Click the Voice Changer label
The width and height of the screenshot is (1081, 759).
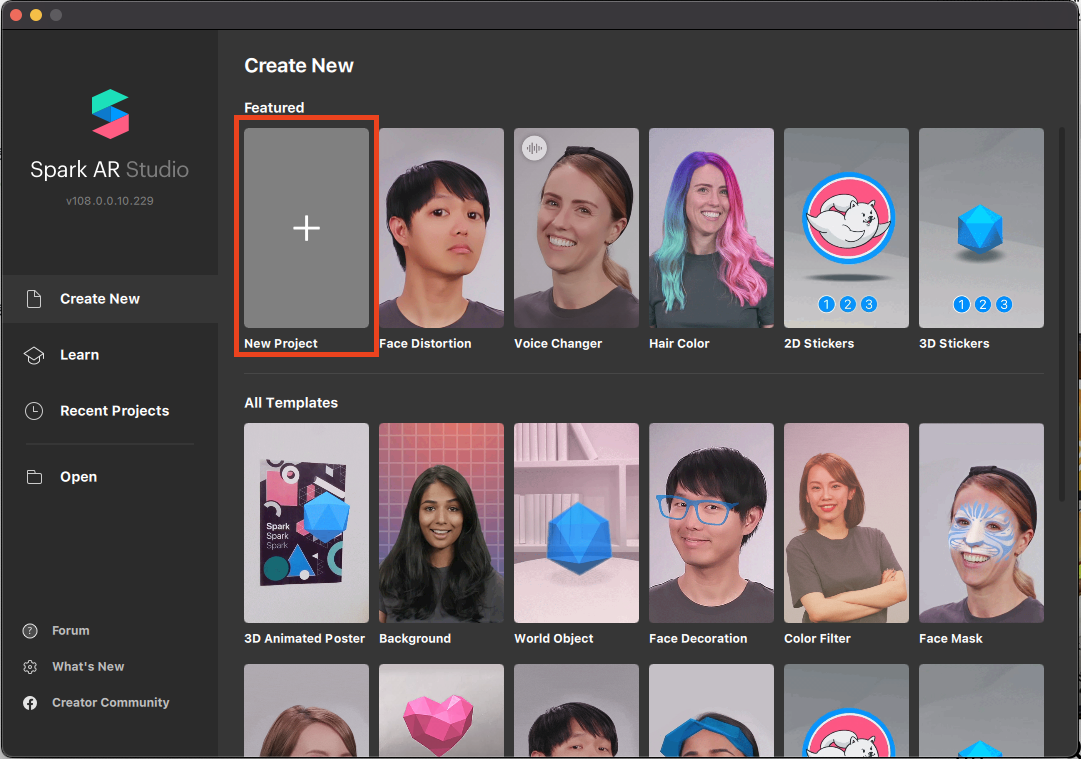558,343
